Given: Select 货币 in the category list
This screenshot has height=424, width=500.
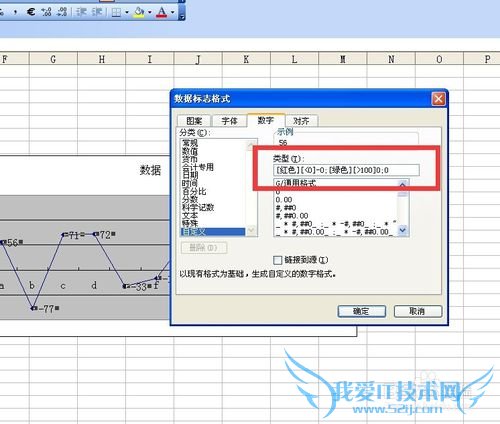Looking at the screenshot, I should click(x=190, y=159).
